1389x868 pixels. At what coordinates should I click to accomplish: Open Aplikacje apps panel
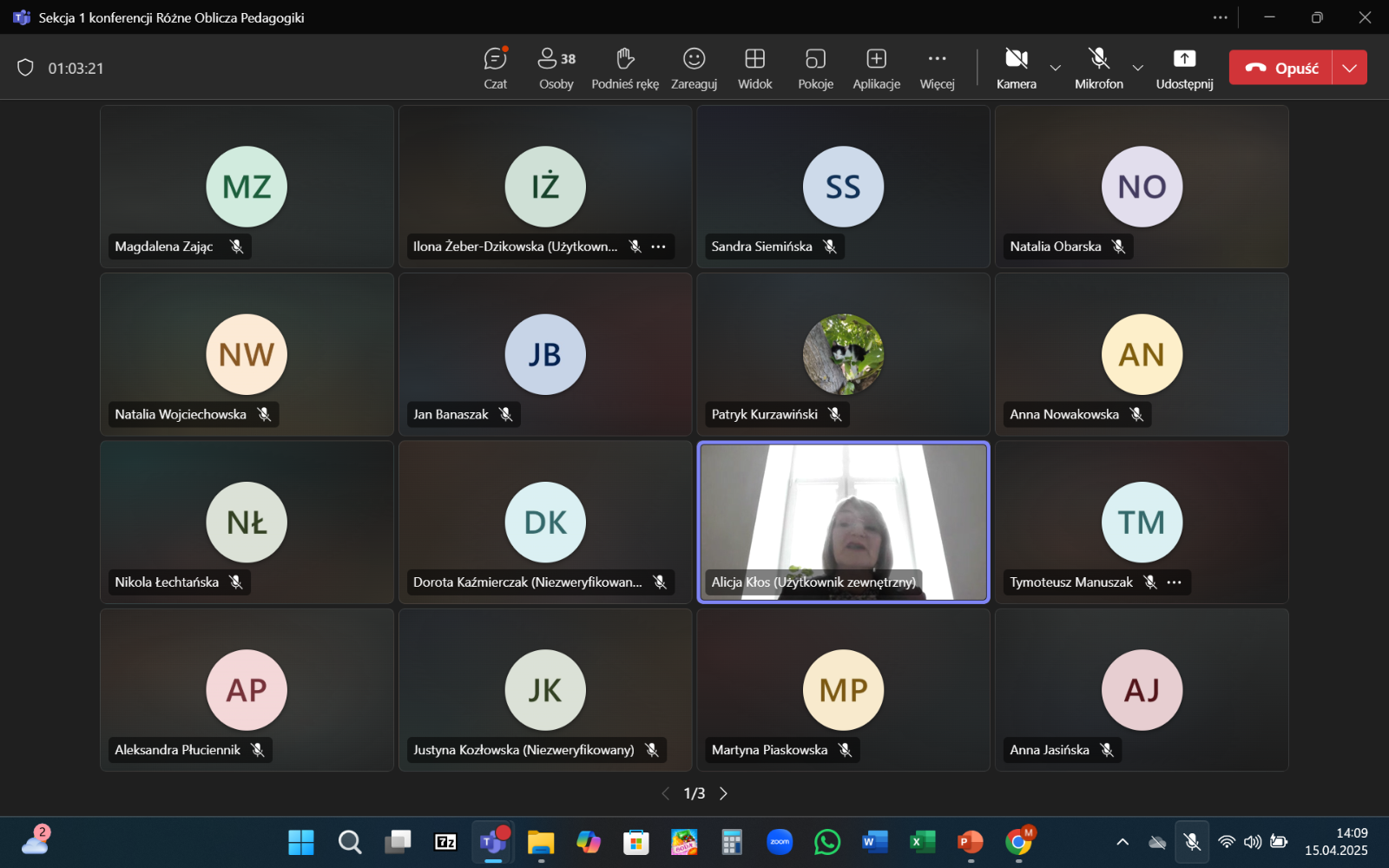pyautogui.click(x=876, y=68)
